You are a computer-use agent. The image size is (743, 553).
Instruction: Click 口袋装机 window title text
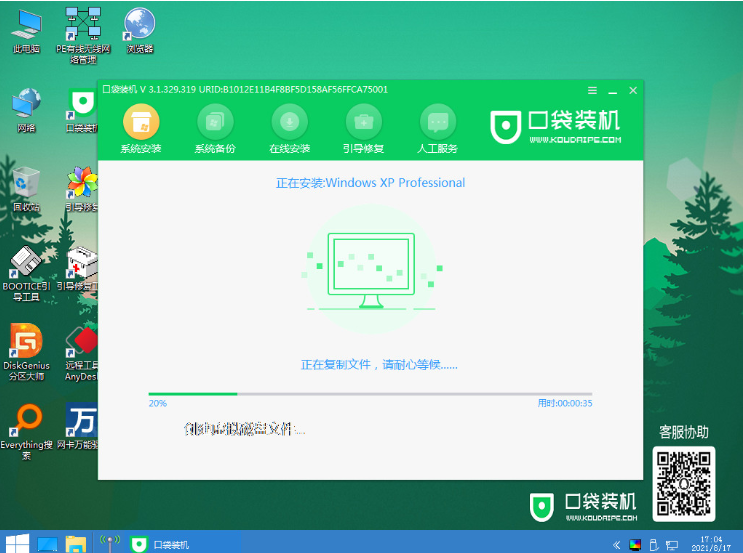245,90
